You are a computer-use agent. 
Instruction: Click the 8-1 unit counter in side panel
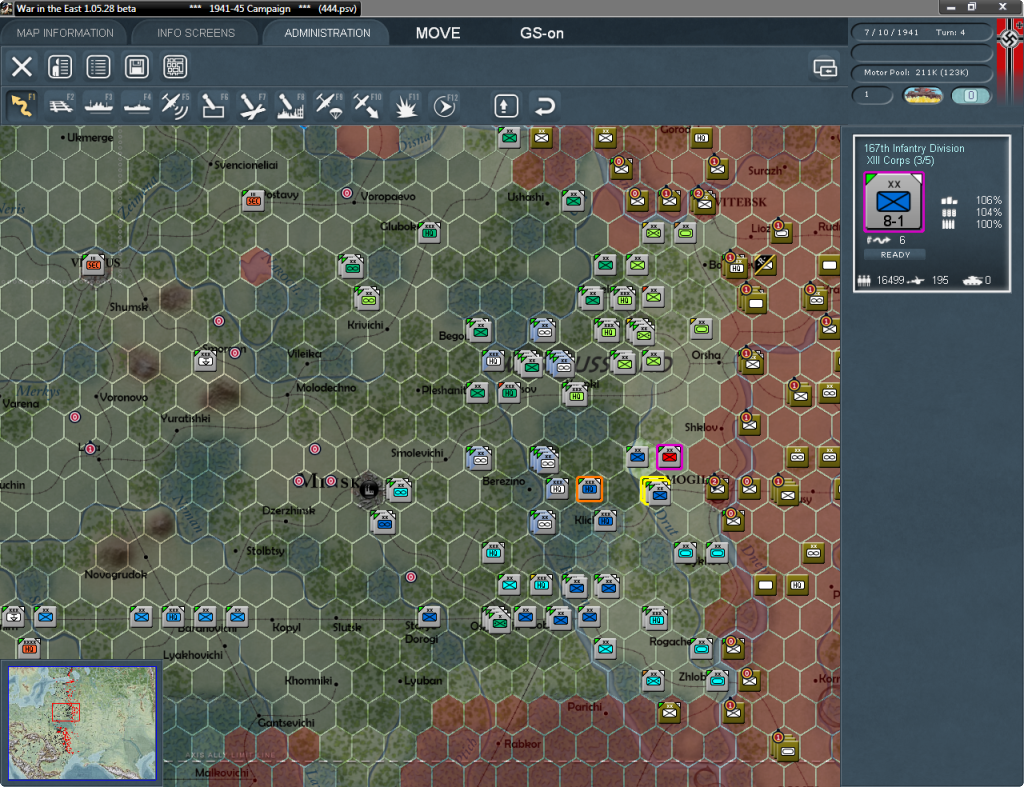click(x=893, y=202)
